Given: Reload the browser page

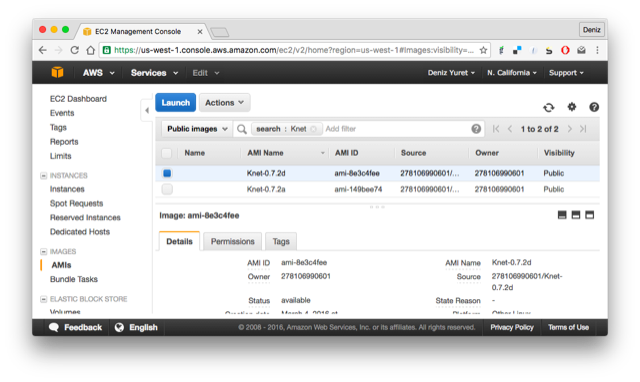Looking at the screenshot, I should 74,50.
